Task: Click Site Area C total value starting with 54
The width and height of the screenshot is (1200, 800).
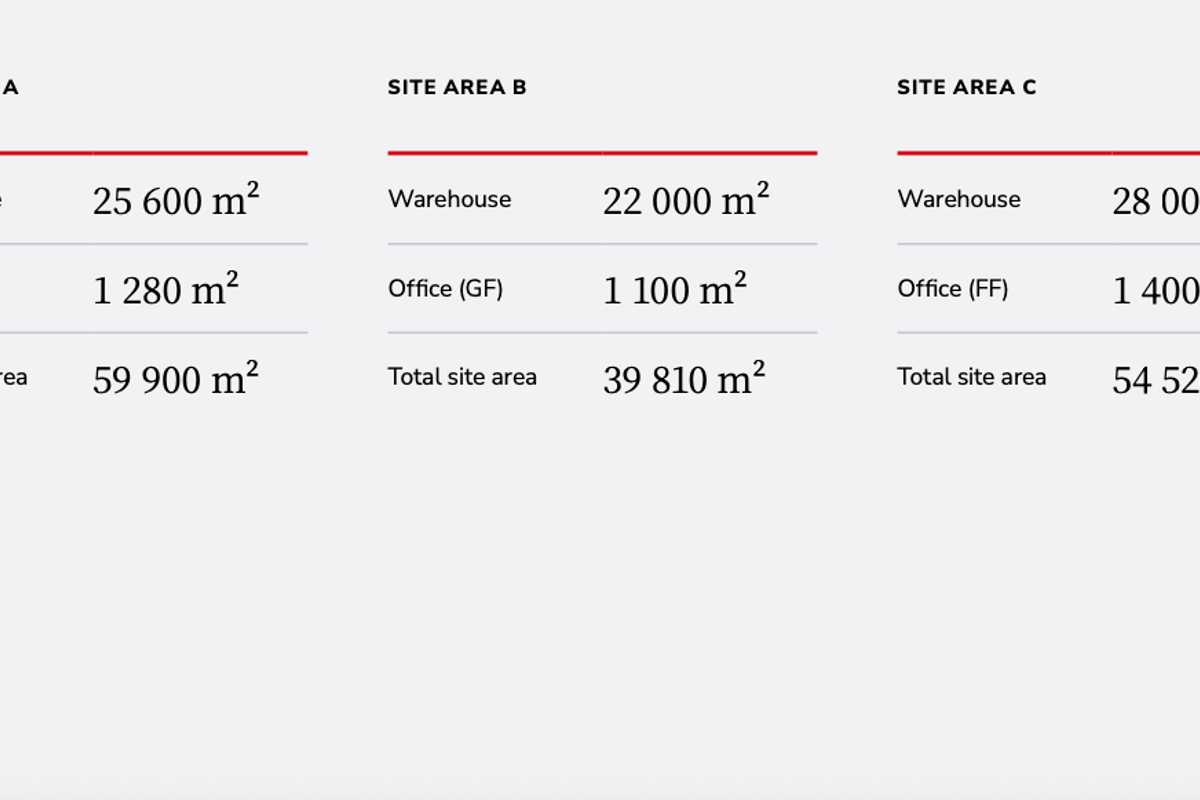Action: (1155, 381)
